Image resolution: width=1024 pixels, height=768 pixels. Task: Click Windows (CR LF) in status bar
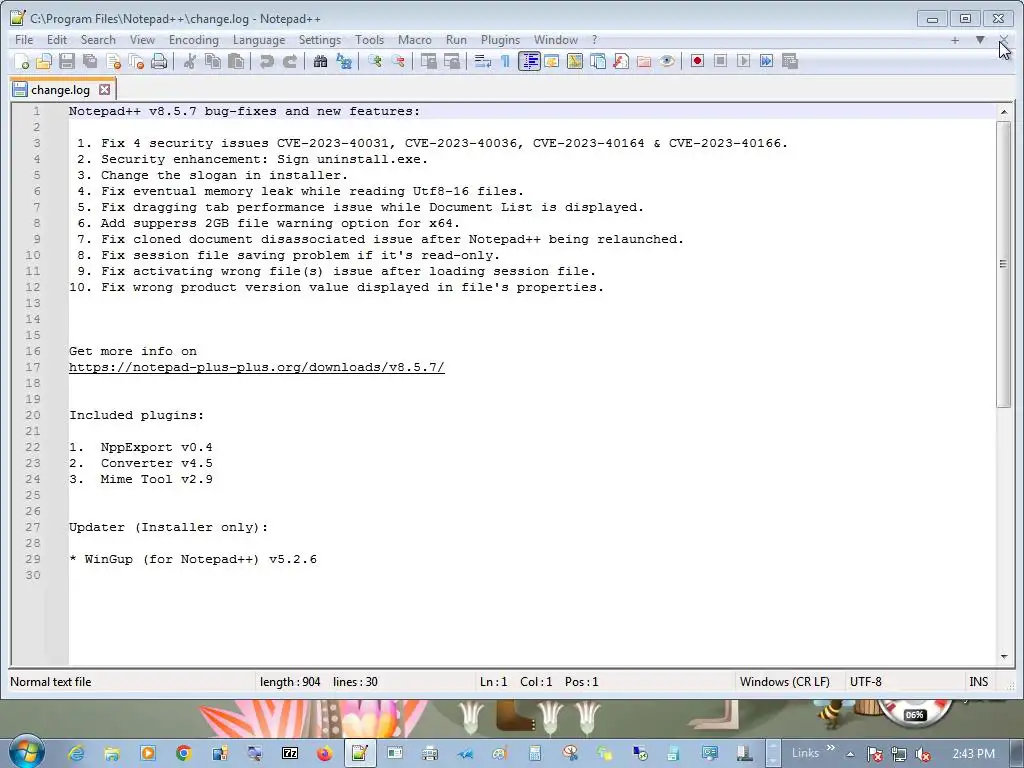click(784, 682)
